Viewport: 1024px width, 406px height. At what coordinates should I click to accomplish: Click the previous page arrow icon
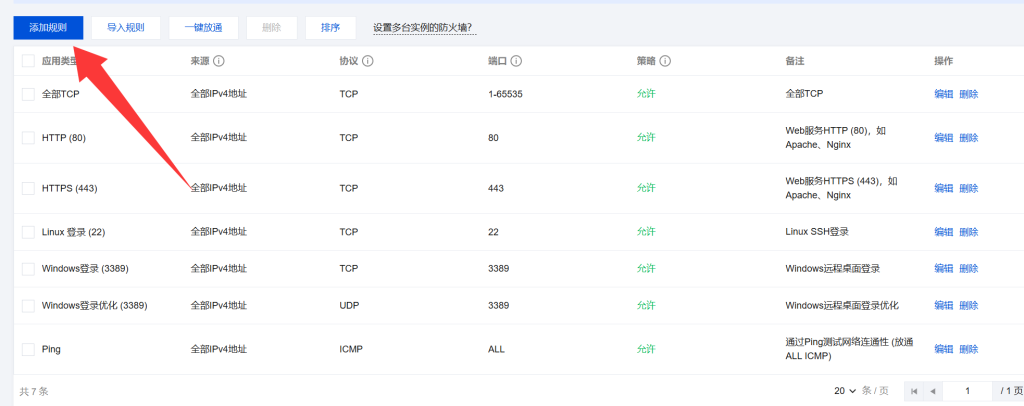tap(933, 391)
